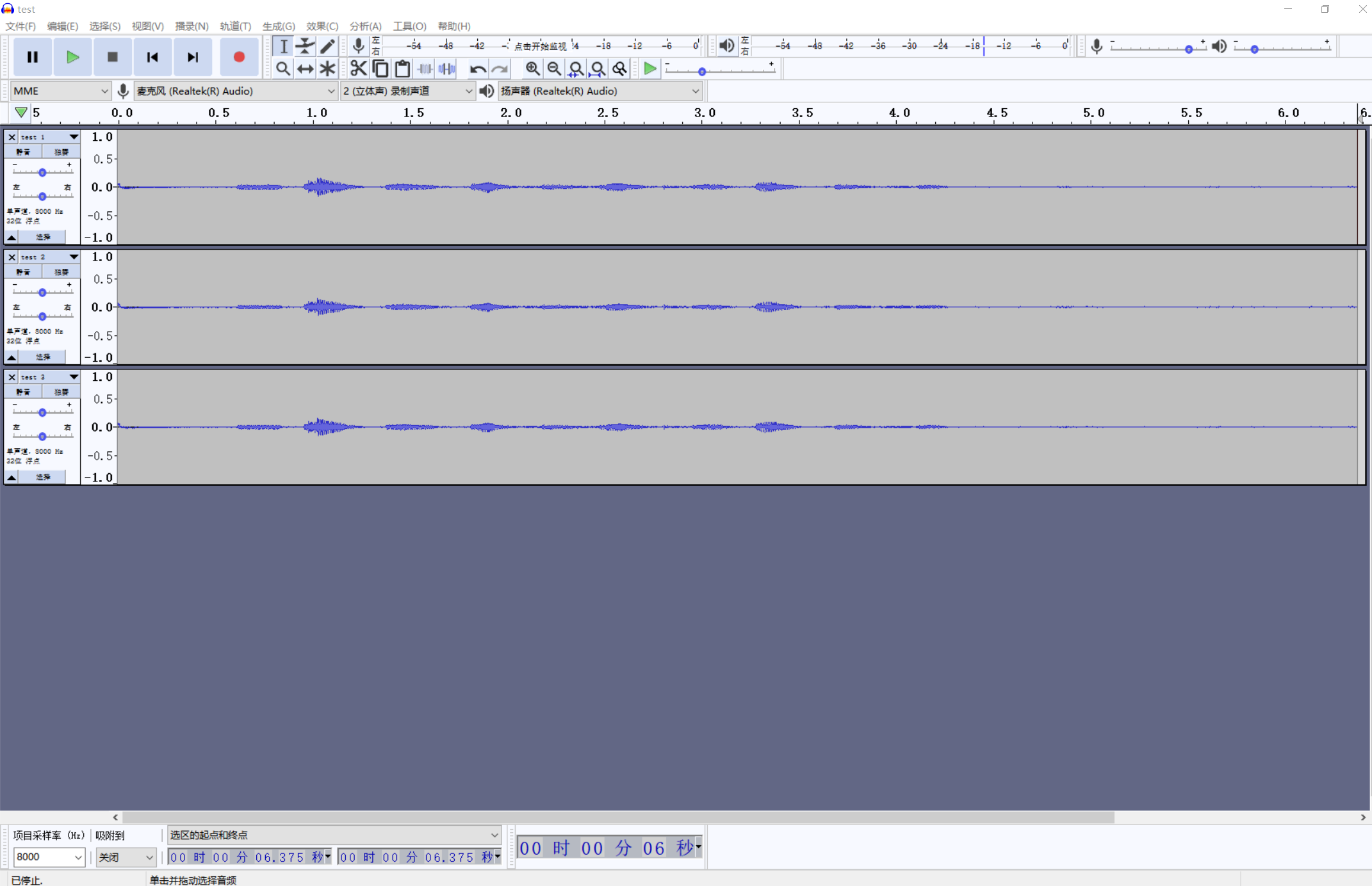Click the Silence Audio icon
This screenshot has width=1372, height=886.
tap(446, 68)
